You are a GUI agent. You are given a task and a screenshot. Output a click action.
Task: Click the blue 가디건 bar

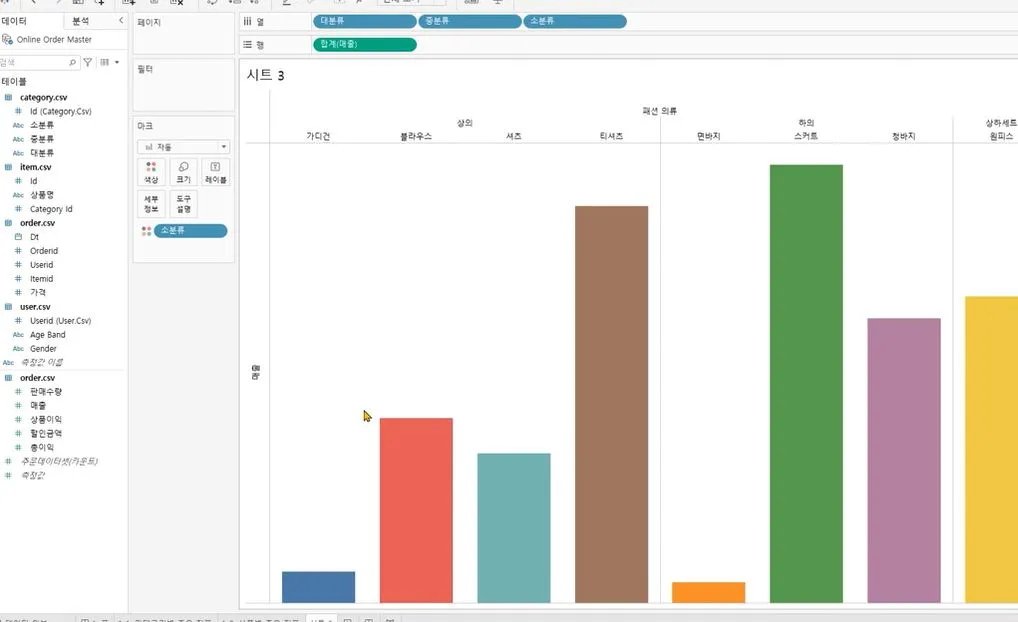(x=318, y=587)
